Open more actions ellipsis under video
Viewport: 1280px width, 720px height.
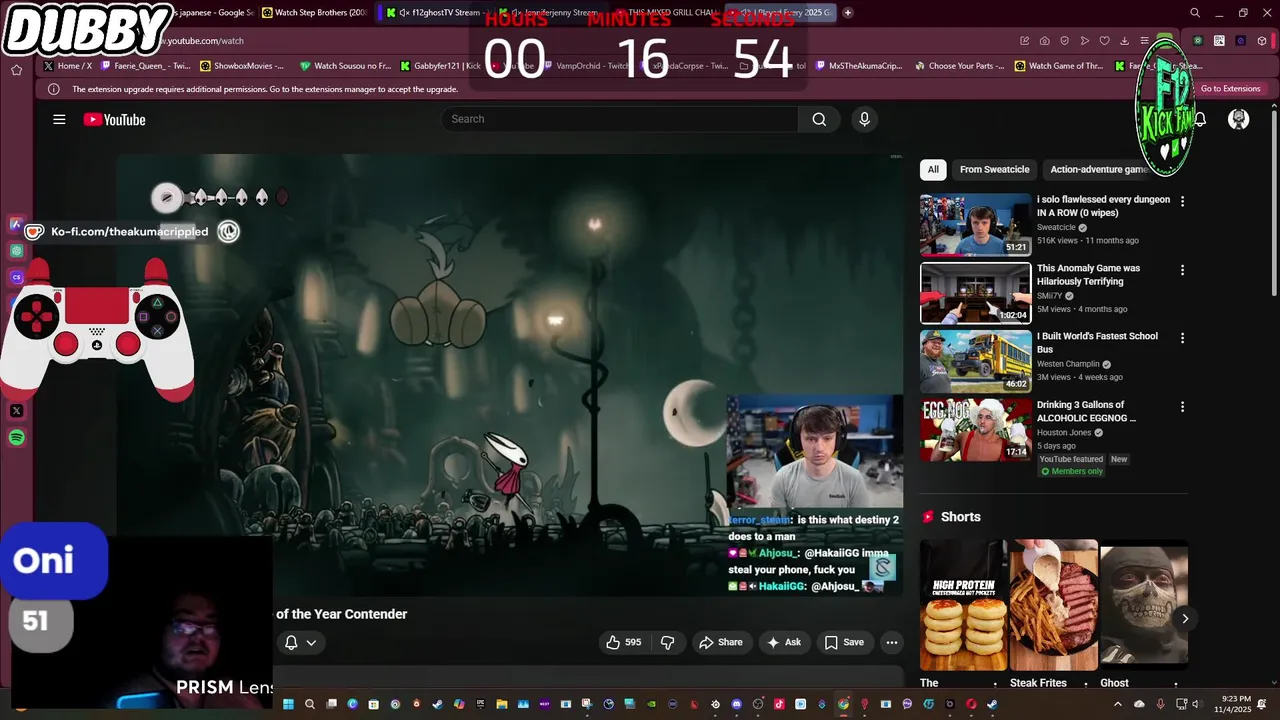892,642
